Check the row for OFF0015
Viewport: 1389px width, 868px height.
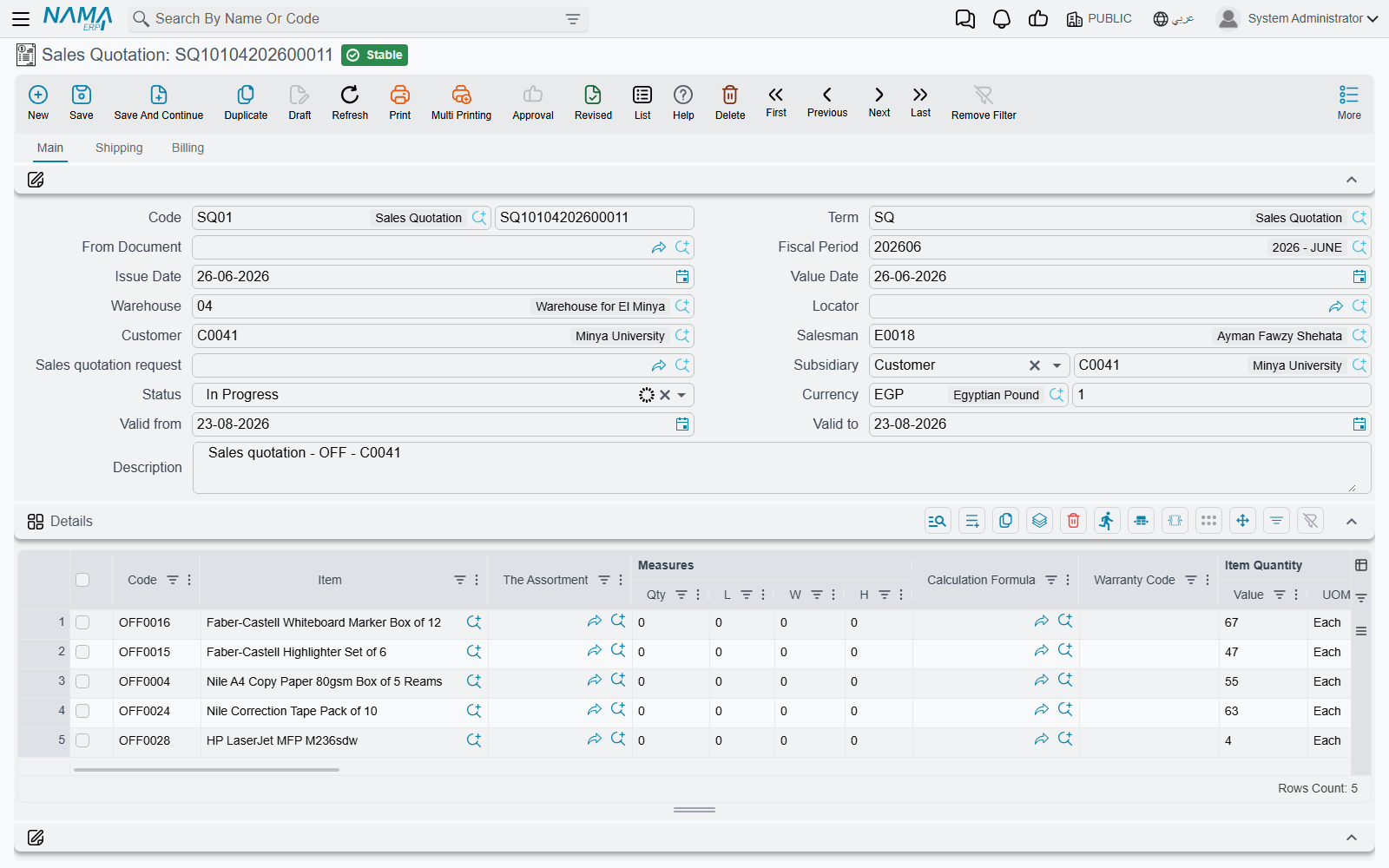click(82, 652)
